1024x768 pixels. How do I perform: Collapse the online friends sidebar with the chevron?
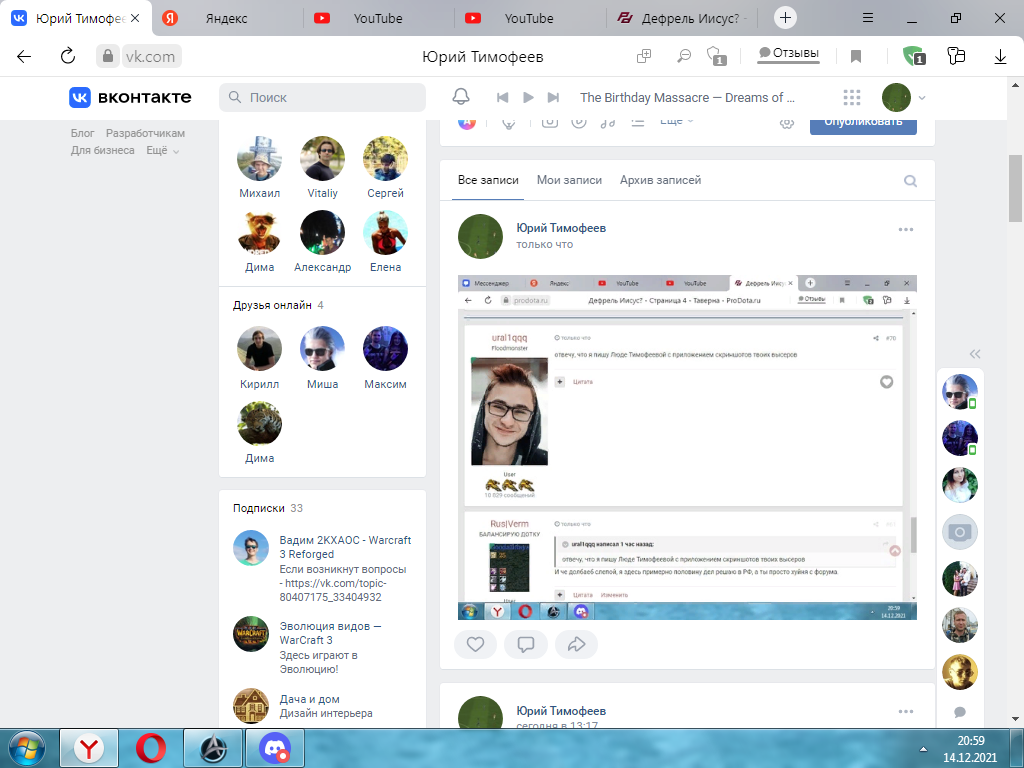pyautogui.click(x=973, y=353)
